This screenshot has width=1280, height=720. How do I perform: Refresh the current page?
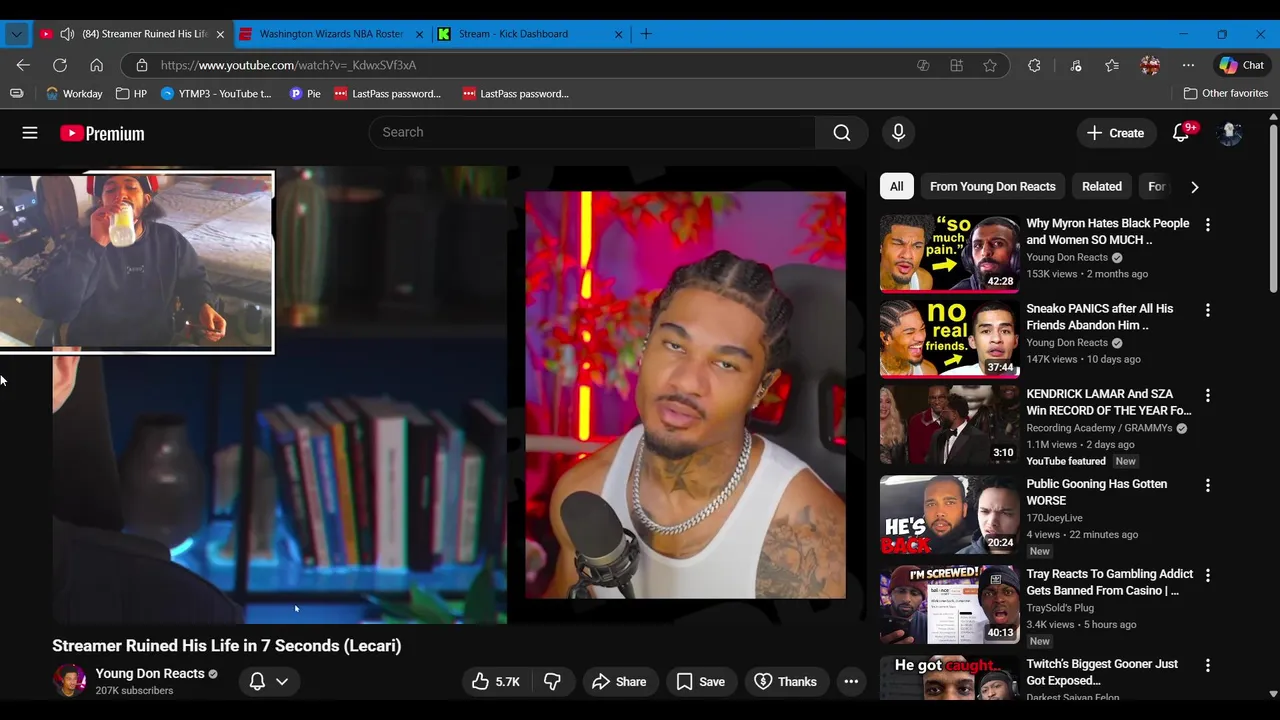pos(60,65)
